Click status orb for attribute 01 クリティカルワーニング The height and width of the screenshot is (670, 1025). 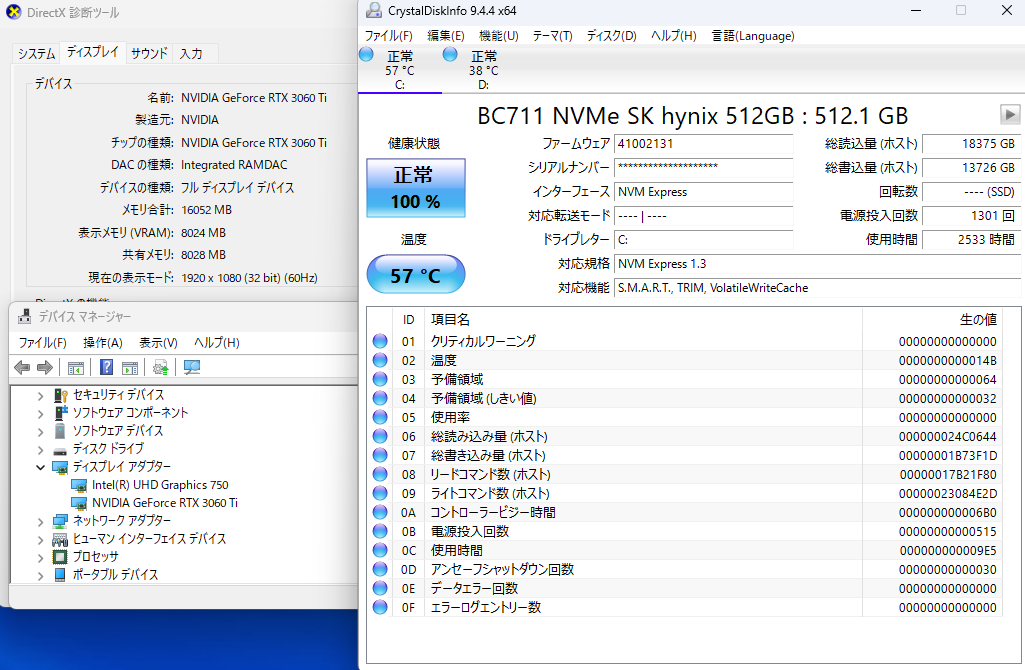click(380, 341)
